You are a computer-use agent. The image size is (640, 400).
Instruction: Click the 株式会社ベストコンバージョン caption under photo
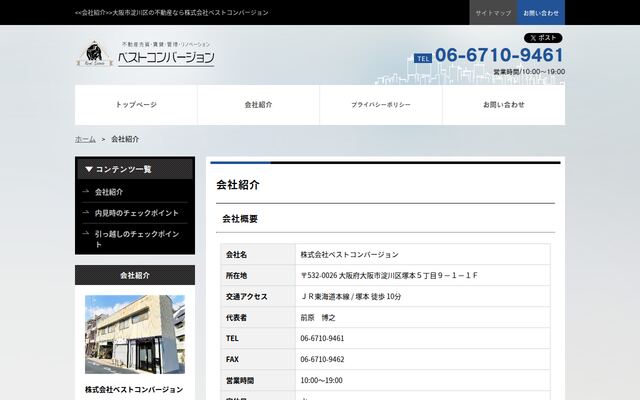(x=134, y=389)
